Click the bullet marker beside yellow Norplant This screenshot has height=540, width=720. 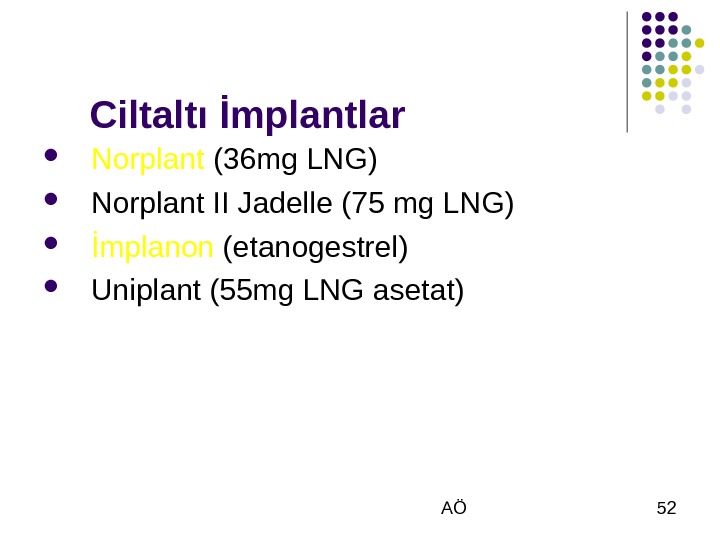click(50, 158)
